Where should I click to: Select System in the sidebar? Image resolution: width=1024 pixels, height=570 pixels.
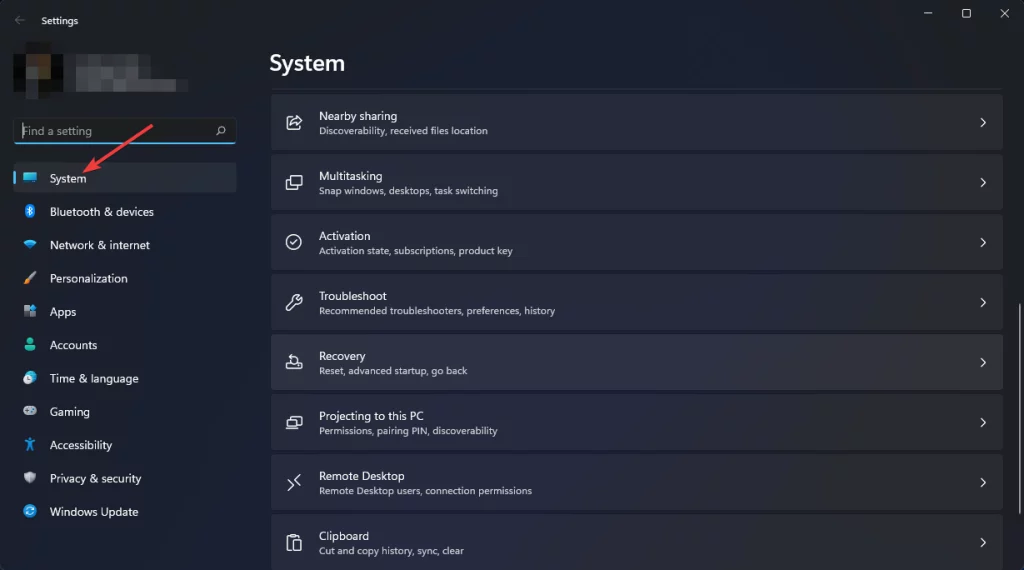tap(125, 178)
